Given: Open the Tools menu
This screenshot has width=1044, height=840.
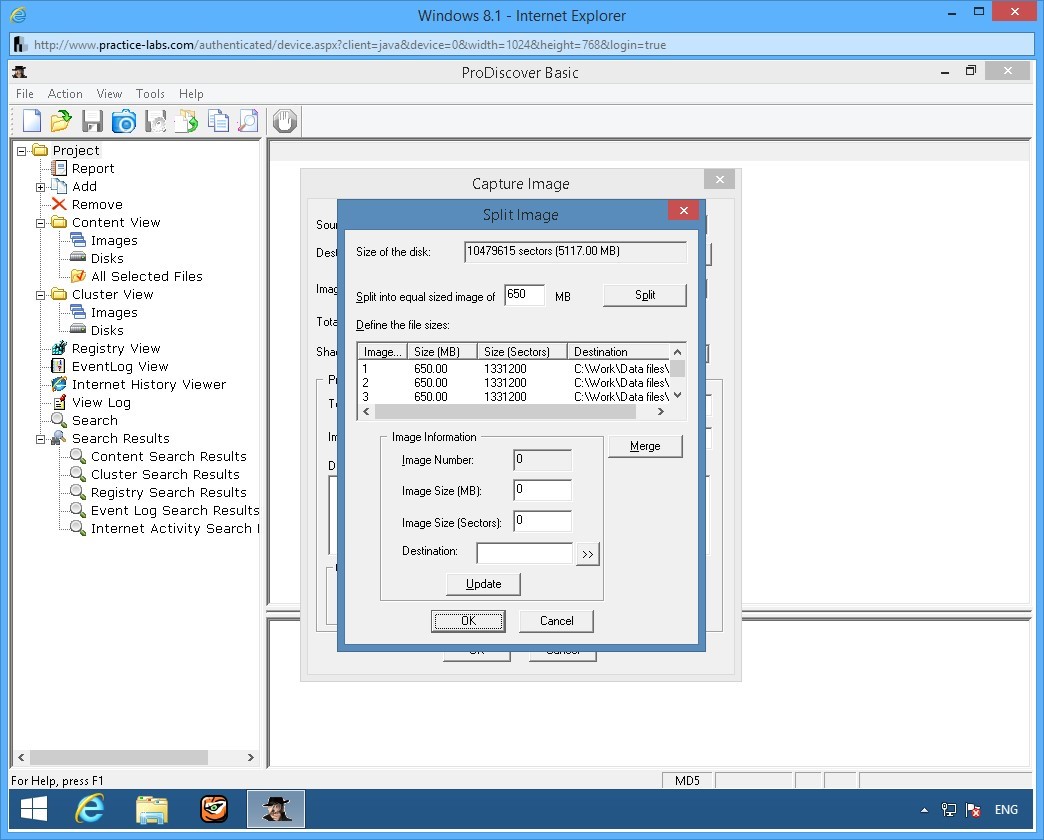Looking at the screenshot, I should pyautogui.click(x=150, y=94).
